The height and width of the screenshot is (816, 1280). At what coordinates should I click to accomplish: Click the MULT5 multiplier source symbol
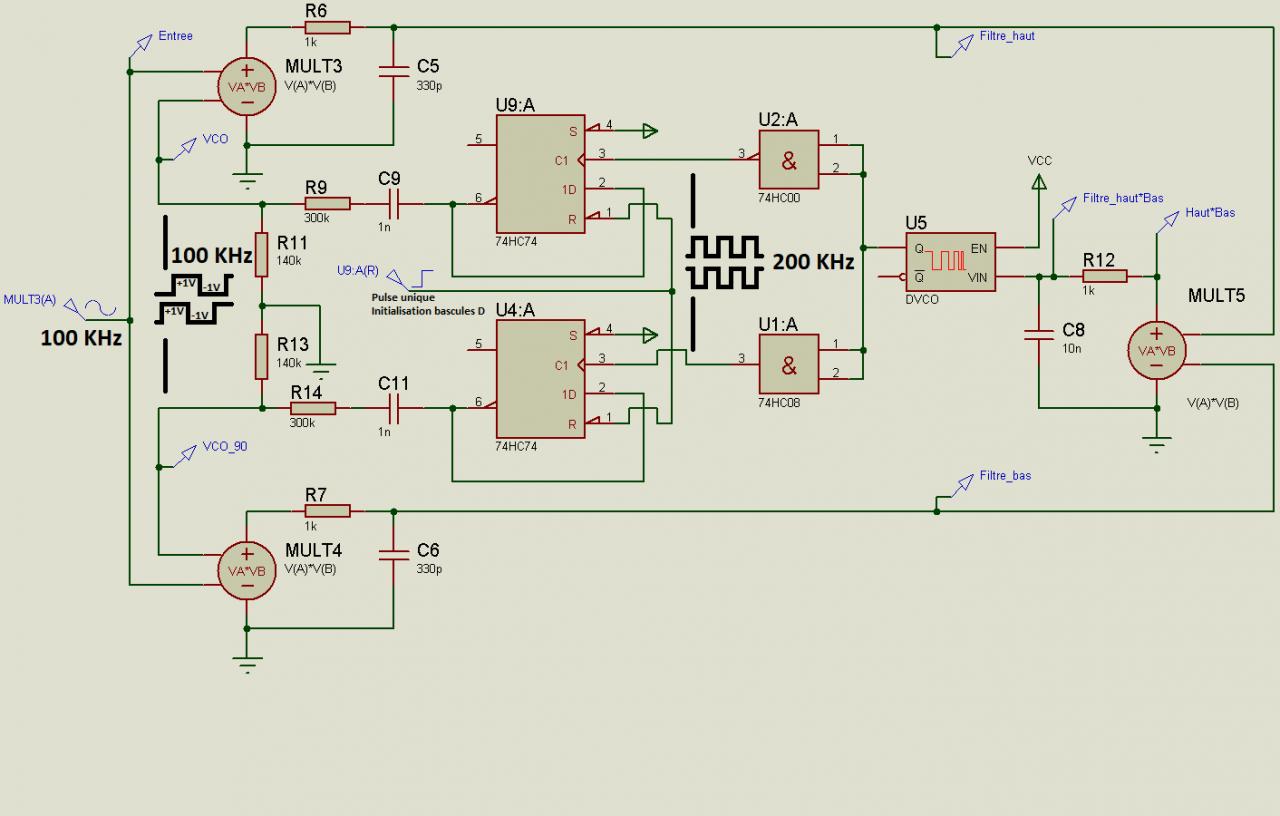click(1157, 351)
